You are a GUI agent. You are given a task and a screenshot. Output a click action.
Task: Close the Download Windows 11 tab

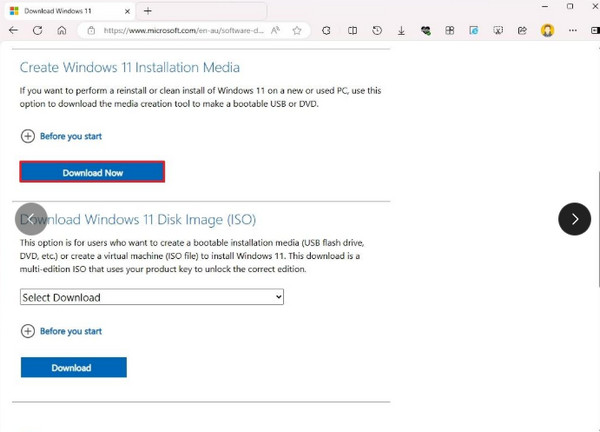tap(127, 11)
